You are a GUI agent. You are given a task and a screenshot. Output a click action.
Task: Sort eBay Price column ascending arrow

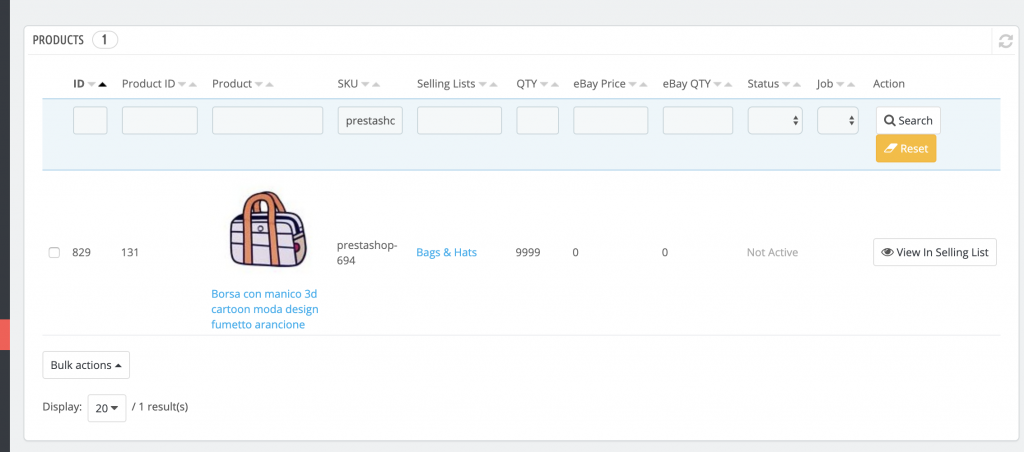pos(643,84)
